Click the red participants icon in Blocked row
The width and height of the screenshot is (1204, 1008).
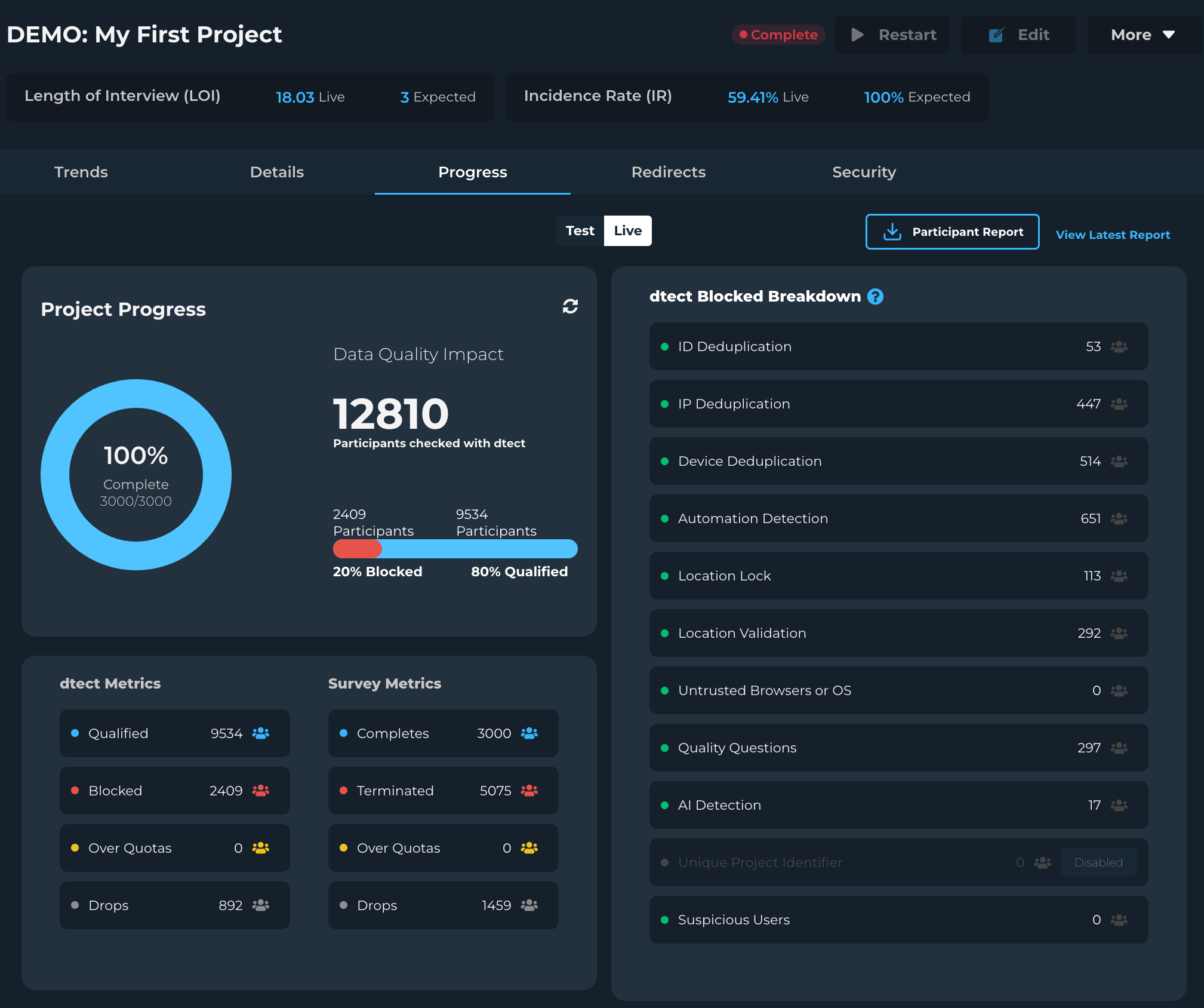pos(261,791)
